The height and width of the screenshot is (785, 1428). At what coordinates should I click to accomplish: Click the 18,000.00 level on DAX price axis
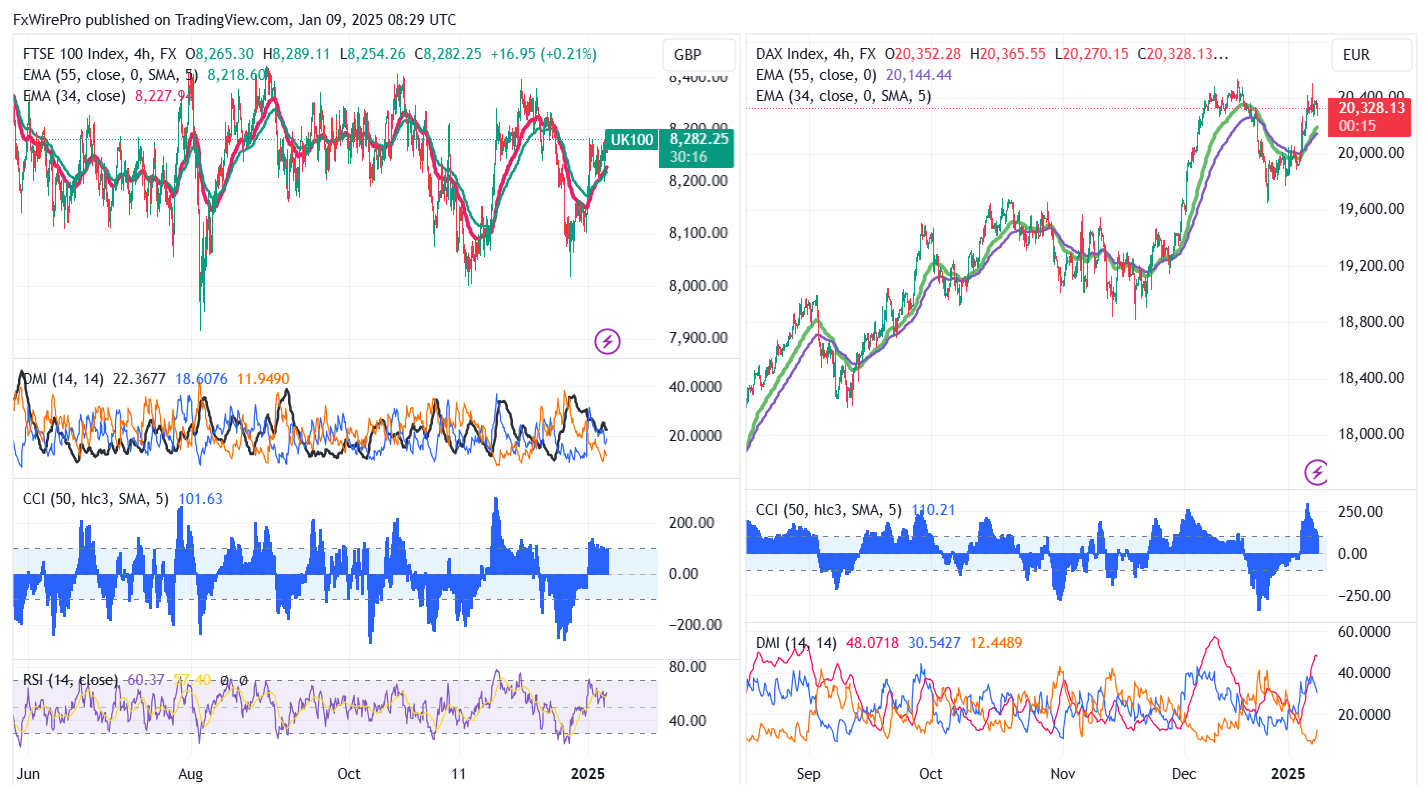click(x=1372, y=434)
